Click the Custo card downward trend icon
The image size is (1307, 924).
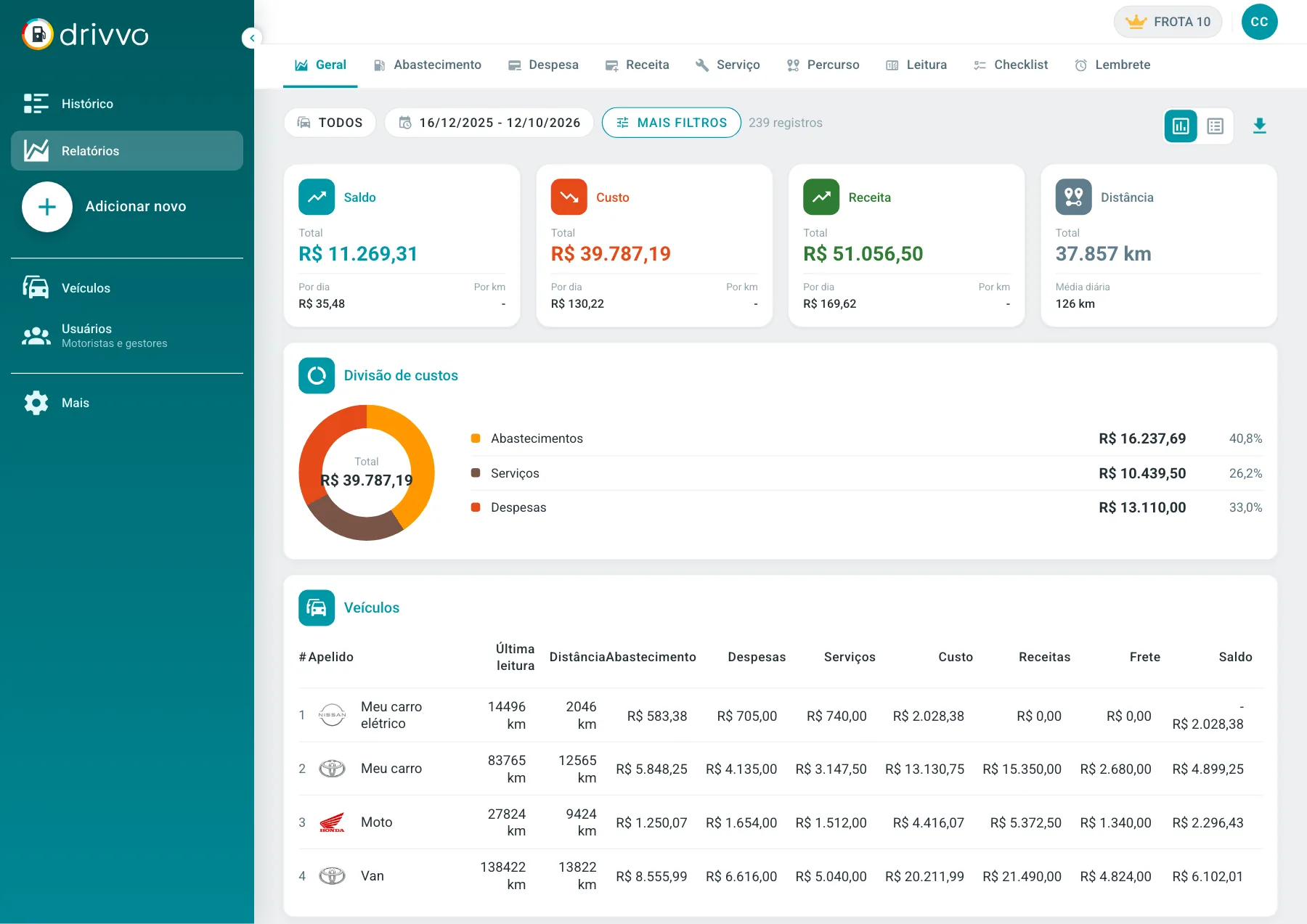click(569, 197)
